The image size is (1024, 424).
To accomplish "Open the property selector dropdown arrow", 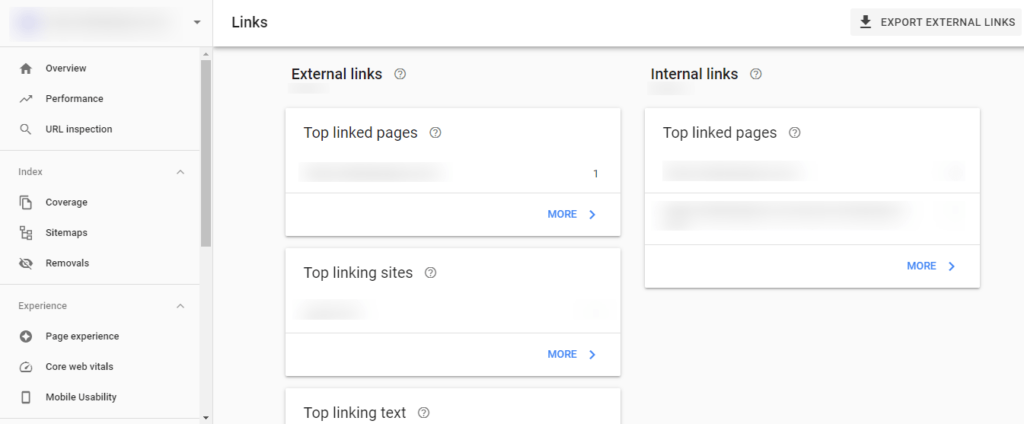I will tap(197, 22).
